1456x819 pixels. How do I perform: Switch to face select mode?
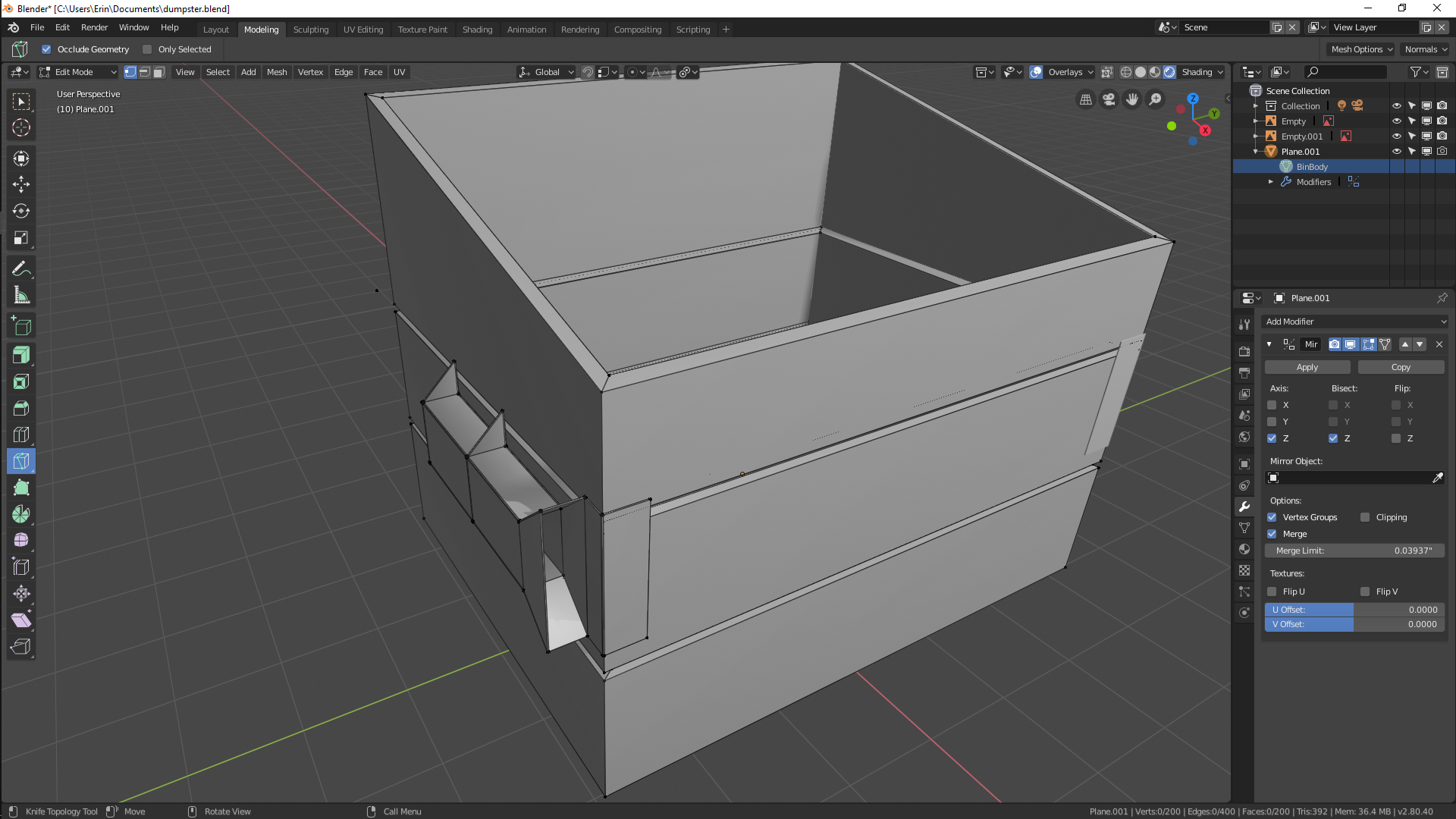click(158, 72)
